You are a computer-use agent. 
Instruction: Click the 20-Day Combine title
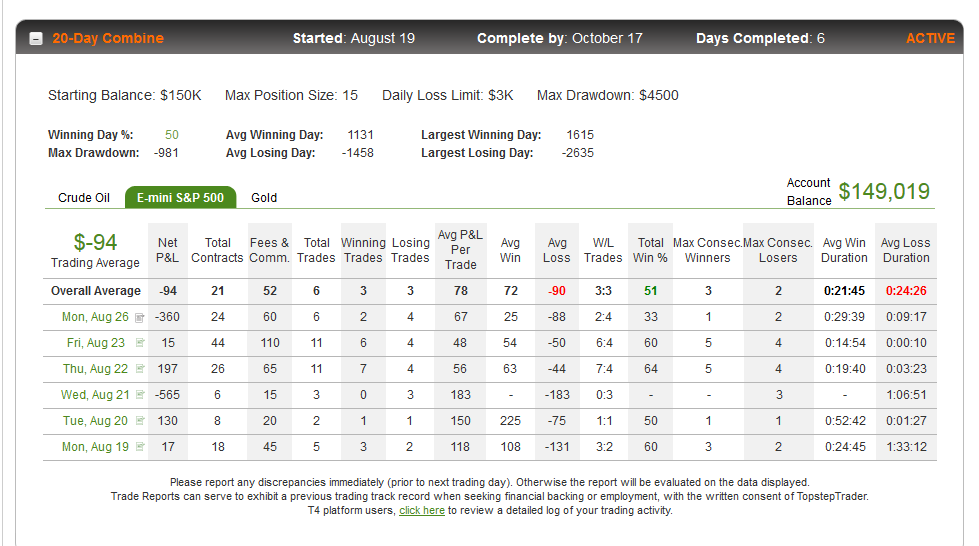coord(108,38)
